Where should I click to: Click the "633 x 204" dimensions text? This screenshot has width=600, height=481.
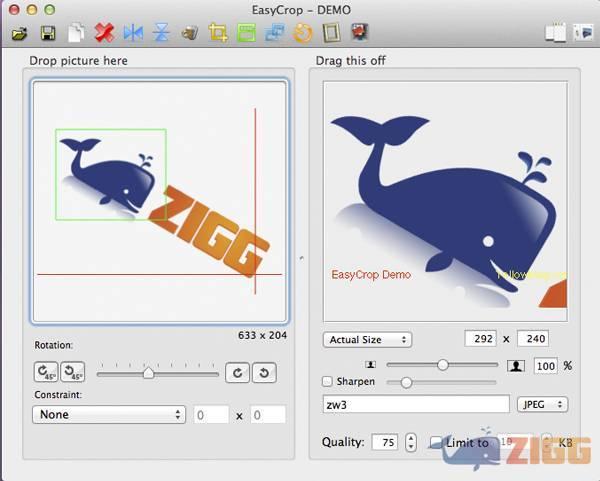(x=262, y=335)
